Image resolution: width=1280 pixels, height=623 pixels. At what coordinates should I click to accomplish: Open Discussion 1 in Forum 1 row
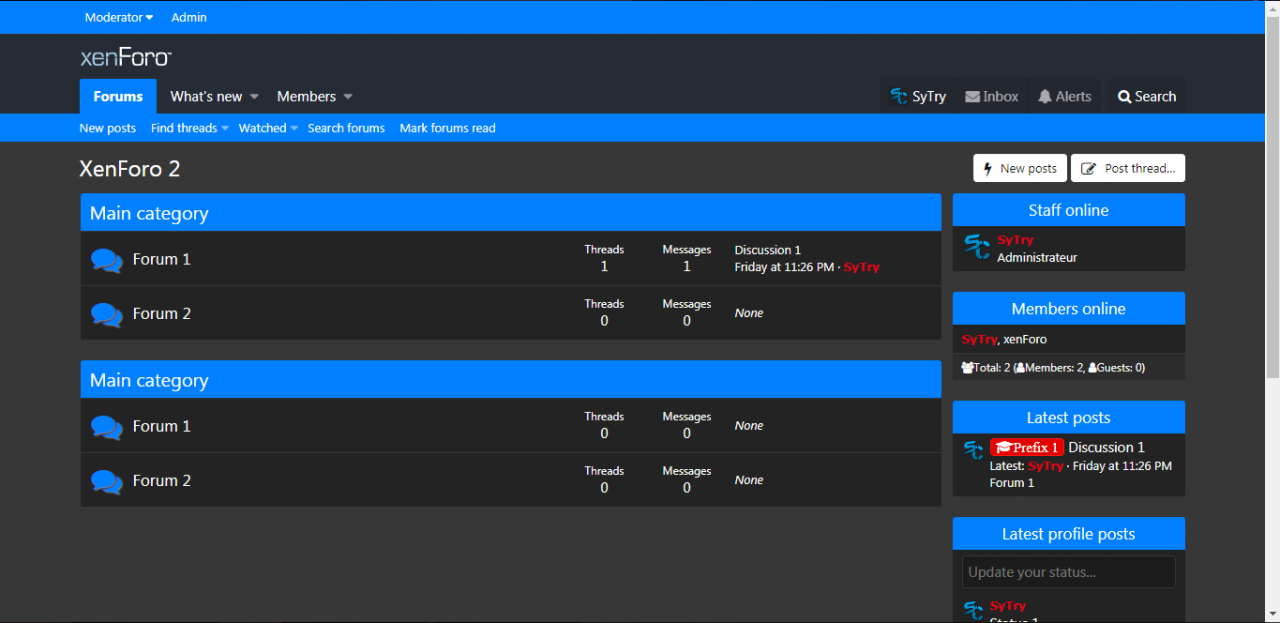tap(768, 250)
